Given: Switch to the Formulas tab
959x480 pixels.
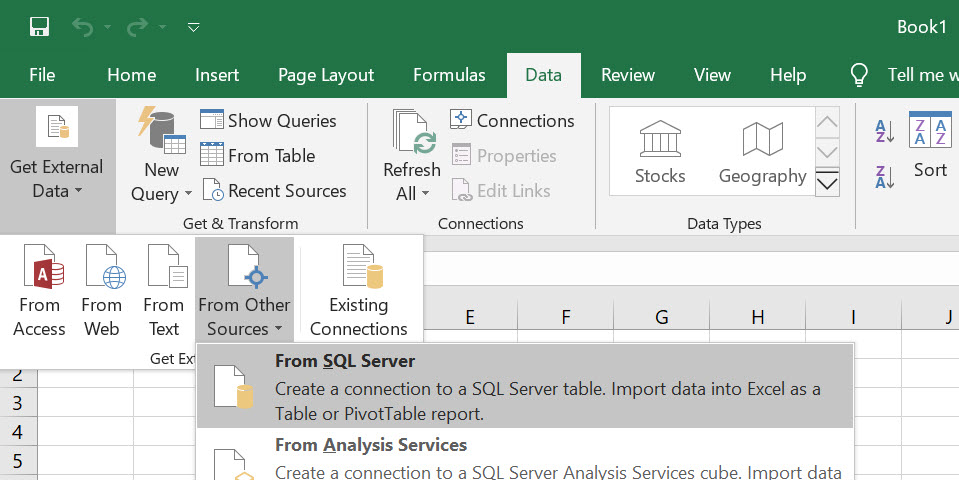Looking at the screenshot, I should [x=449, y=75].
